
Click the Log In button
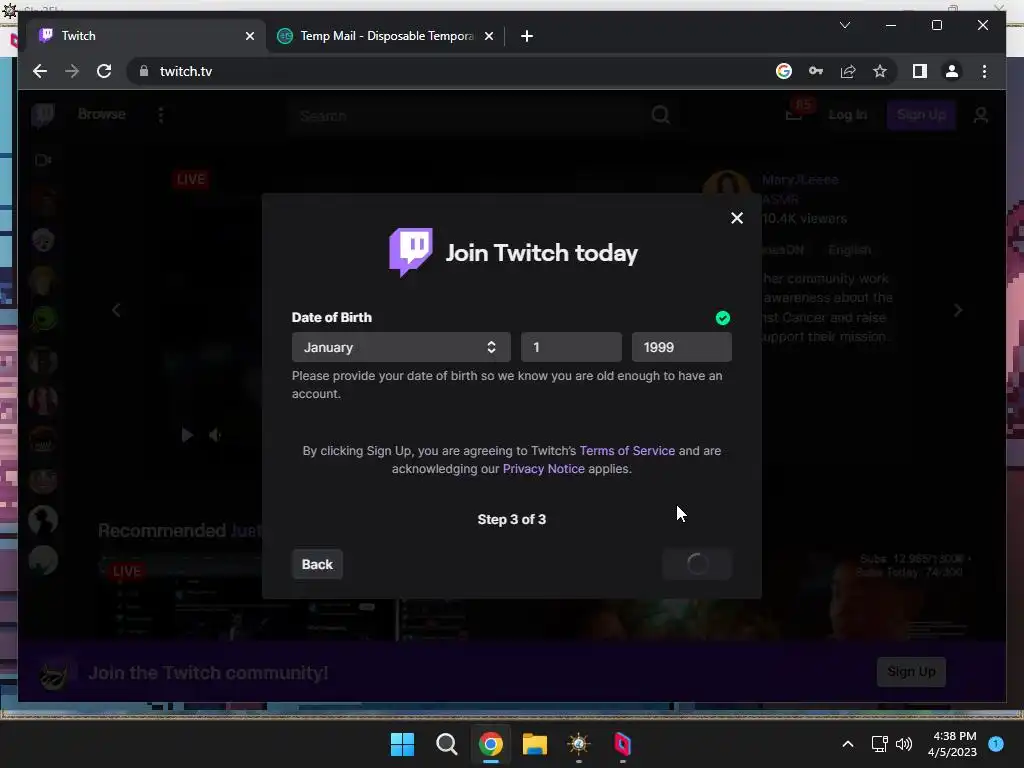pos(848,115)
